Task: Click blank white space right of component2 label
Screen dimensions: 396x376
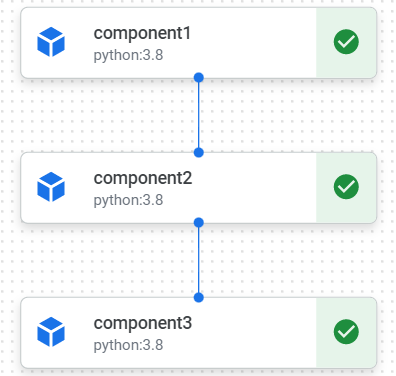Action: (x=253, y=187)
